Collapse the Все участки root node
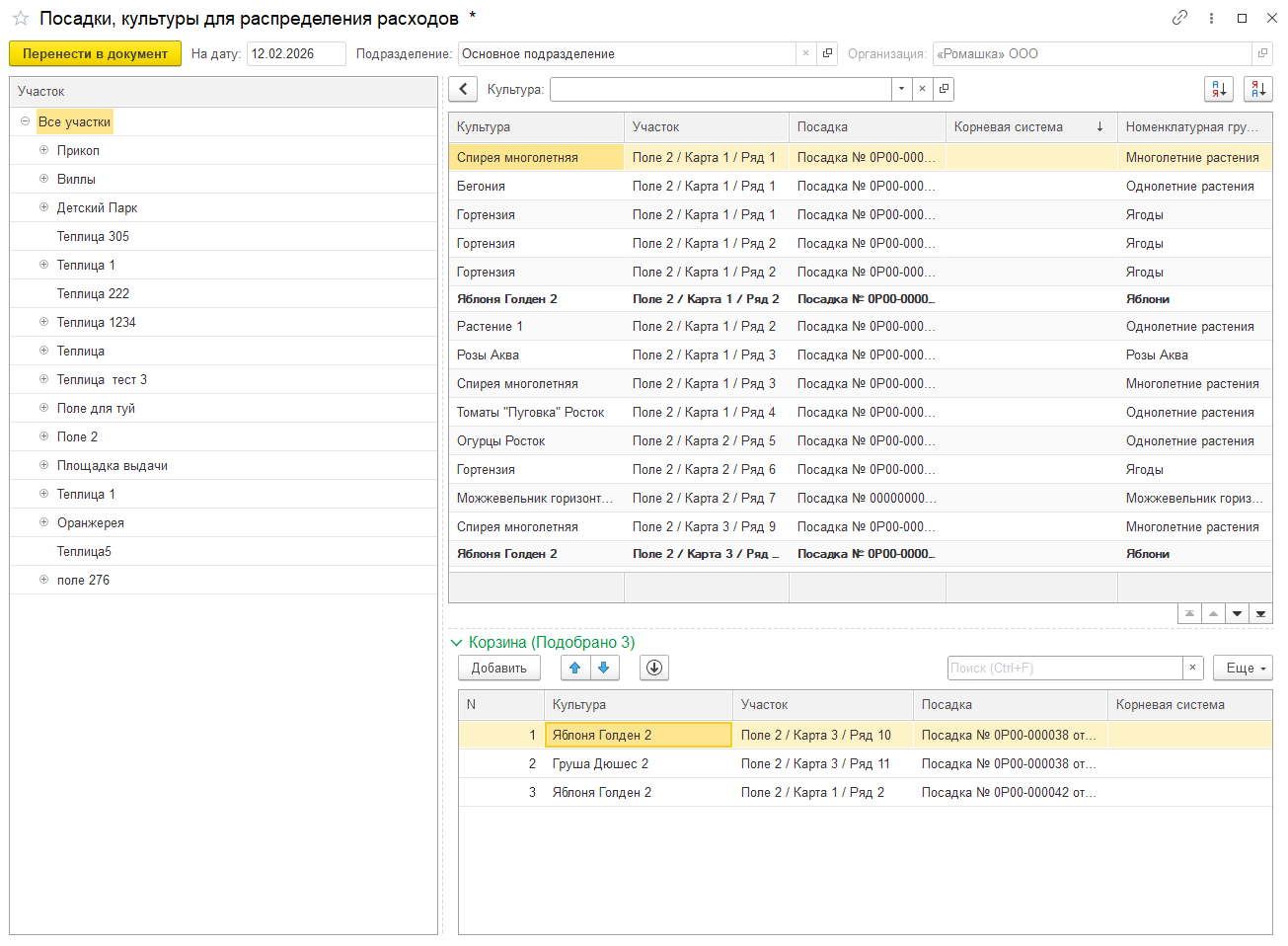Image resolution: width=1288 pixels, height=946 pixels. click(25, 121)
